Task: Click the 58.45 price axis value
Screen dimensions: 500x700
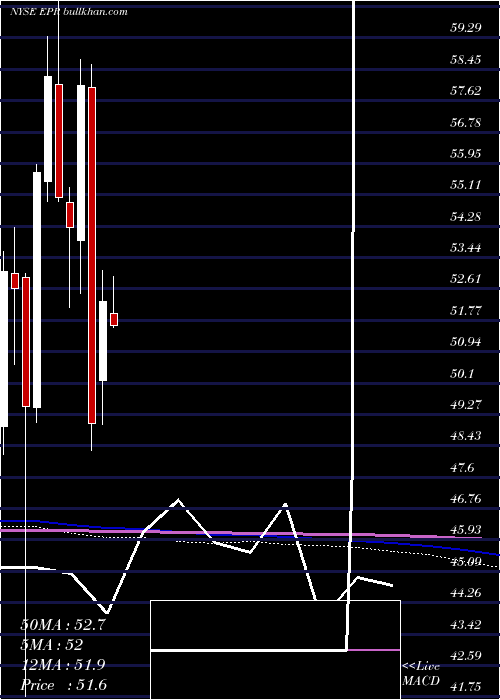Action: (466, 59)
